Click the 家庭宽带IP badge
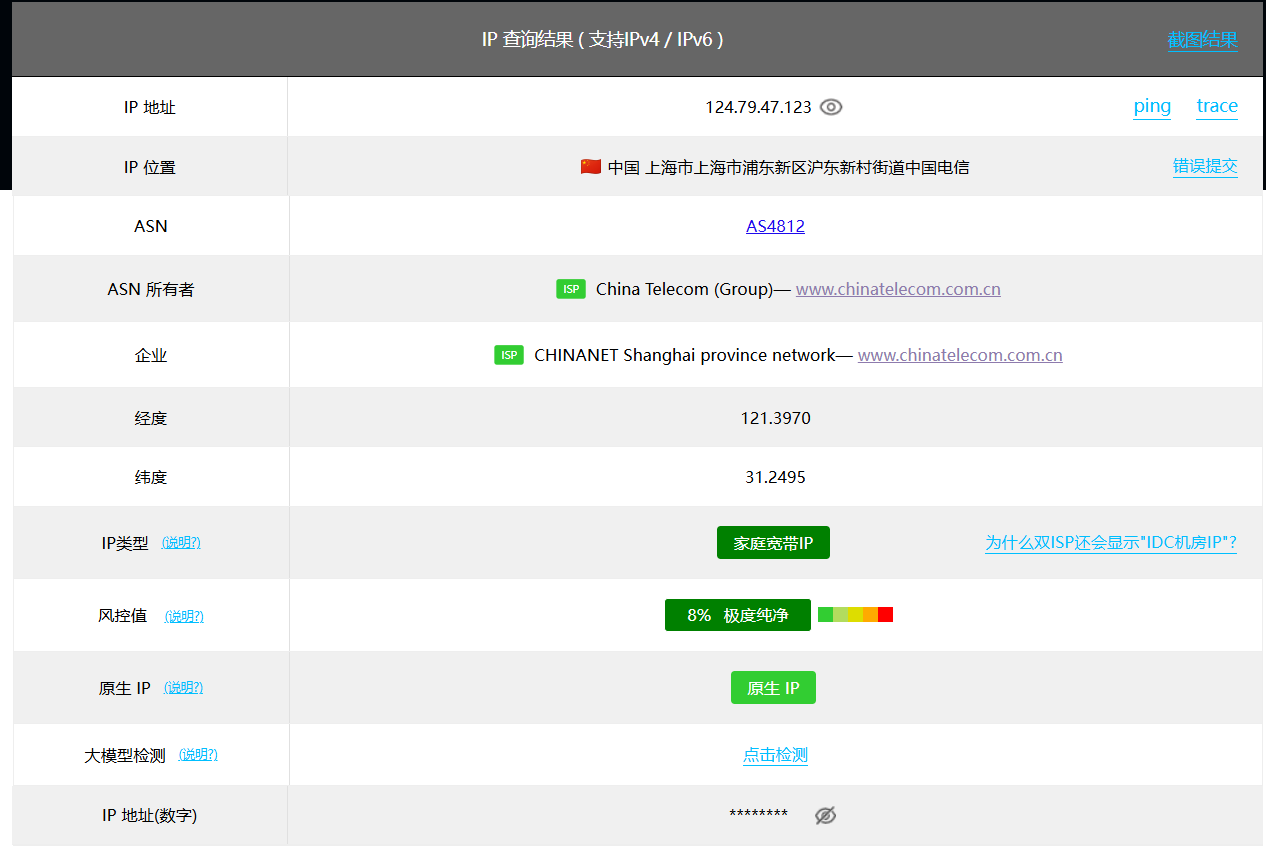Viewport: 1266px width, 853px height. [x=773, y=543]
